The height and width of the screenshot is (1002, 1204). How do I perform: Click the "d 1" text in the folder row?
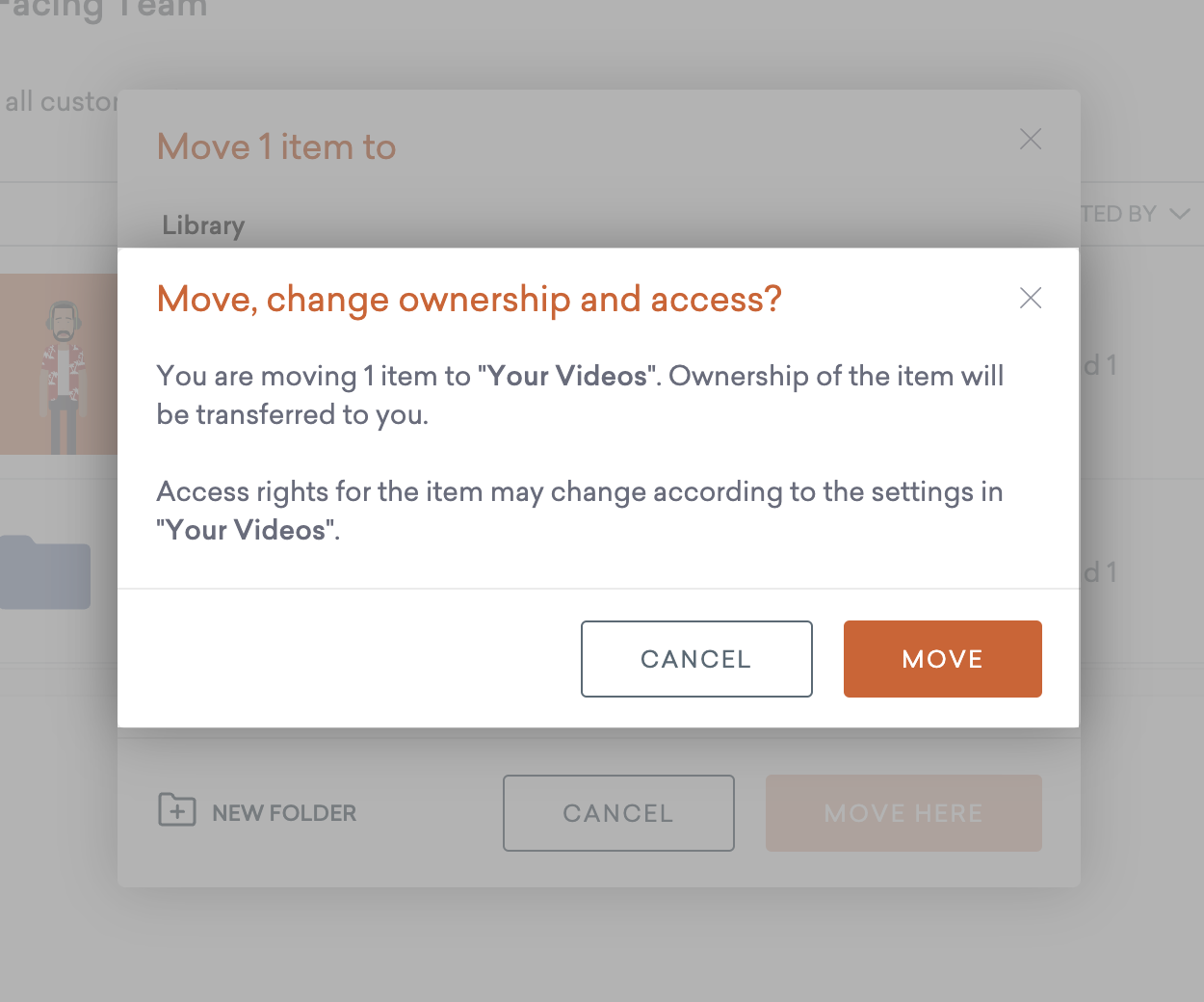1100,572
